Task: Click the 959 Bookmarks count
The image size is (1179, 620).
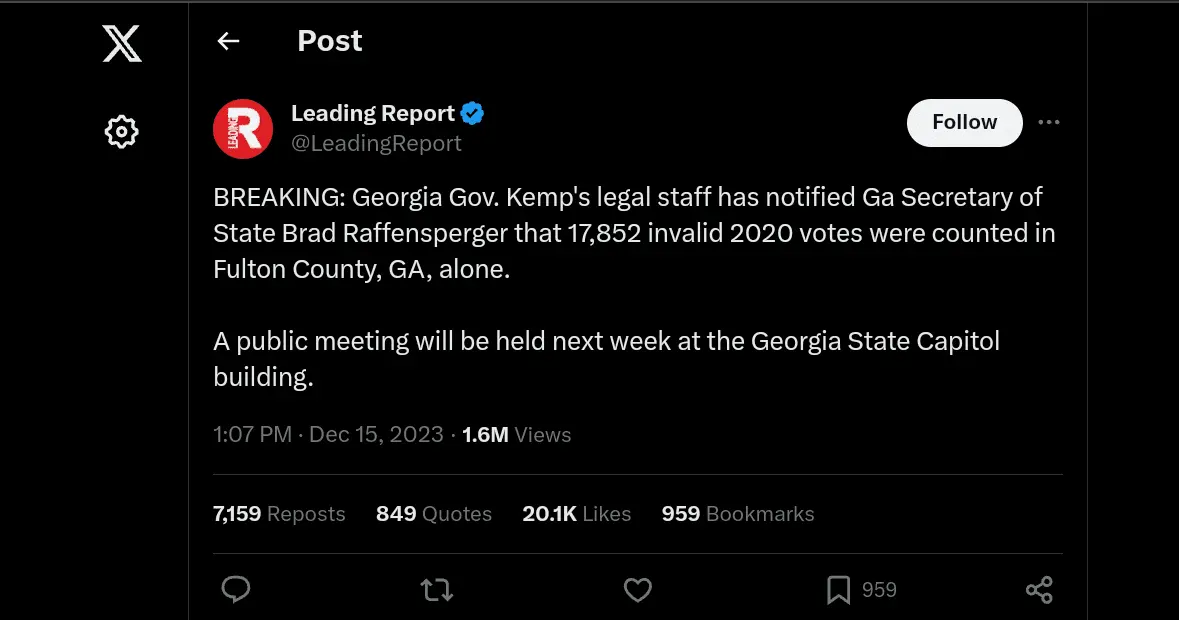Action: point(737,514)
